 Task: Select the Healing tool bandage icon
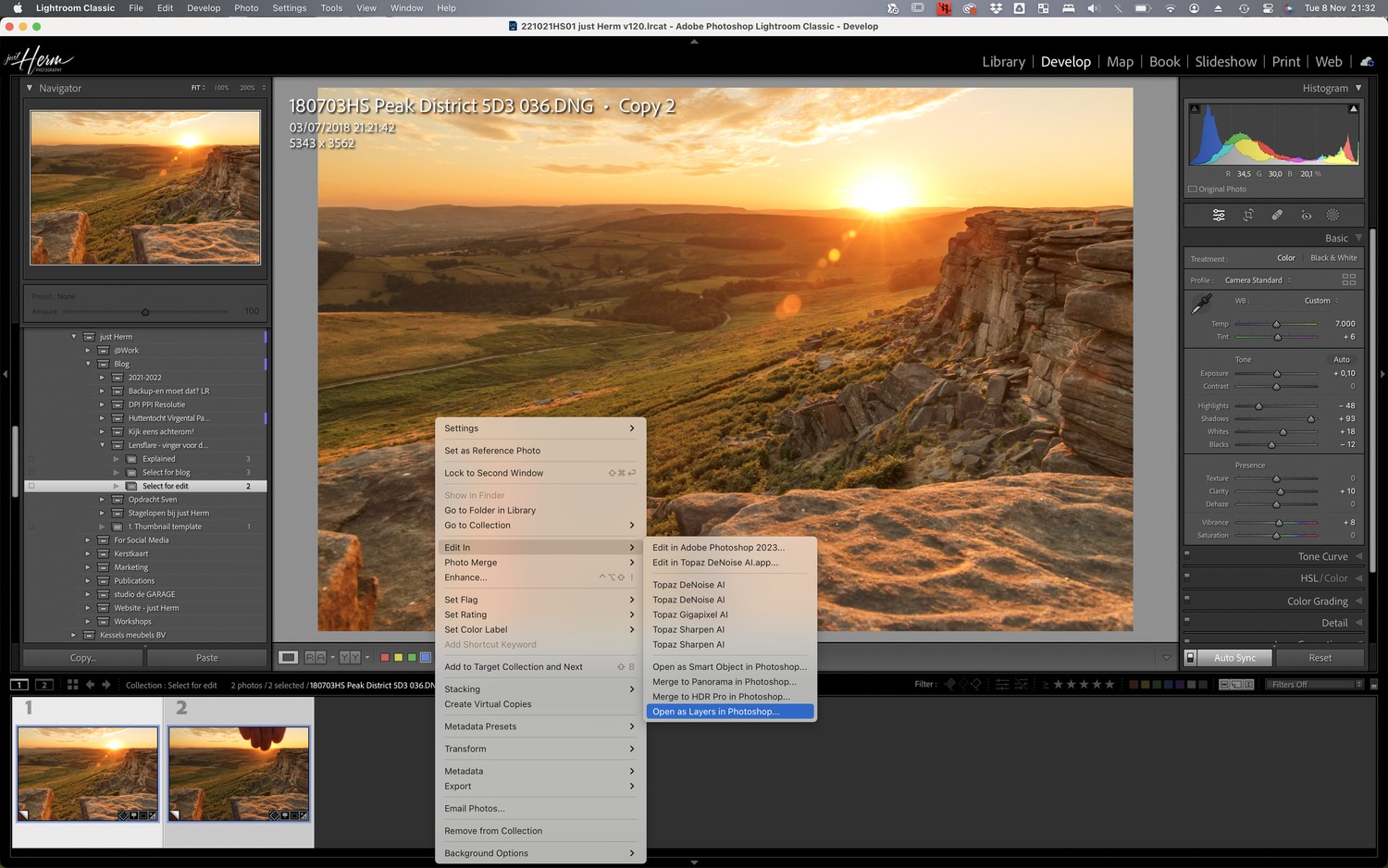1277,216
